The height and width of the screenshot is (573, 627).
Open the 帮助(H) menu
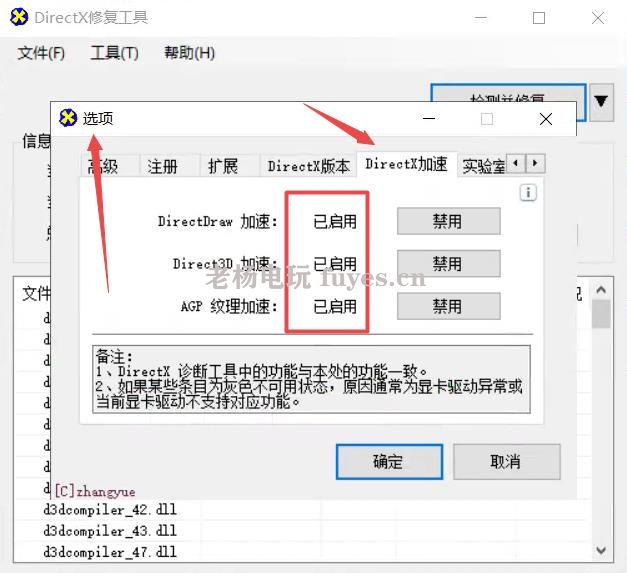click(190, 53)
